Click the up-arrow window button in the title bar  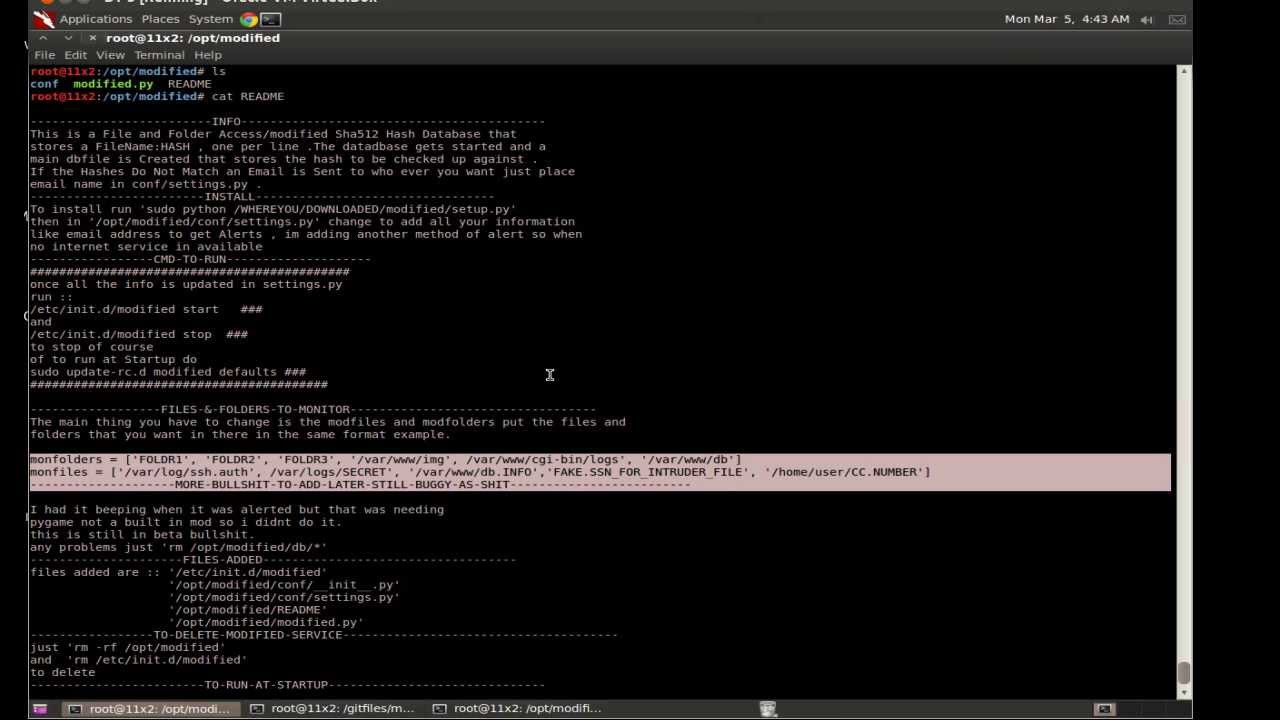(43, 38)
